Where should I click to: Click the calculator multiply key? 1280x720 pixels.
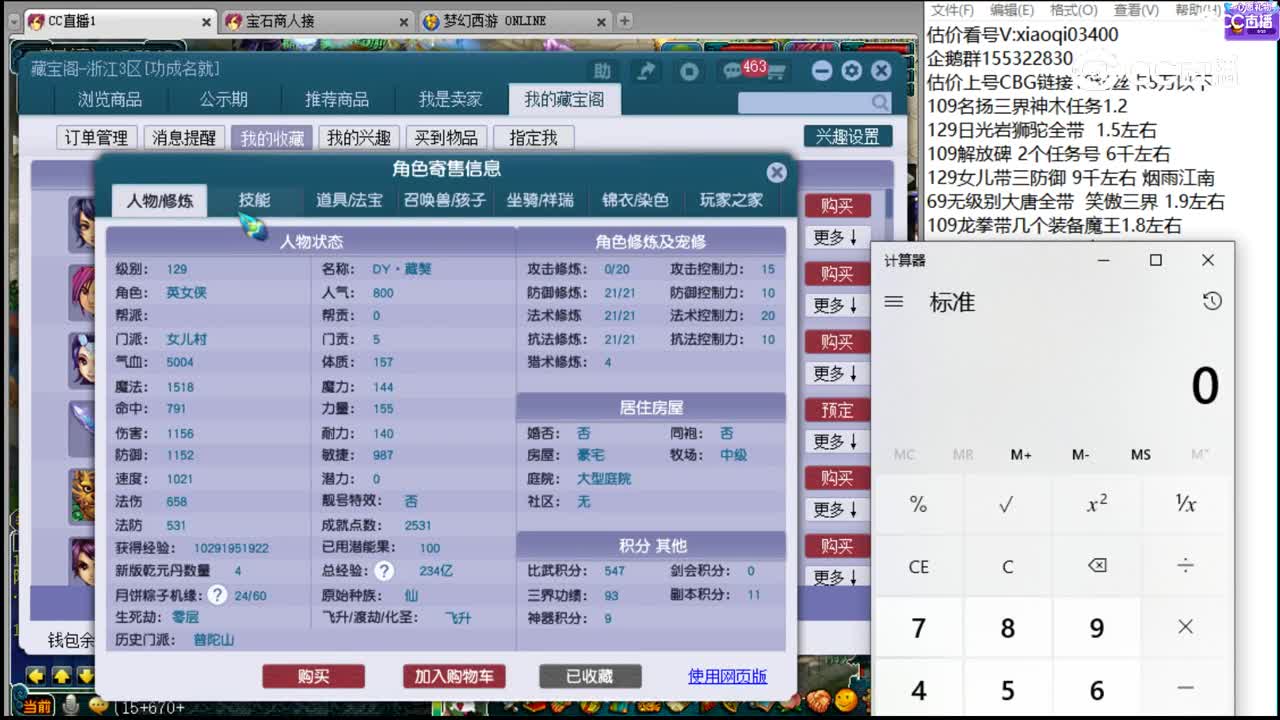click(x=1186, y=628)
